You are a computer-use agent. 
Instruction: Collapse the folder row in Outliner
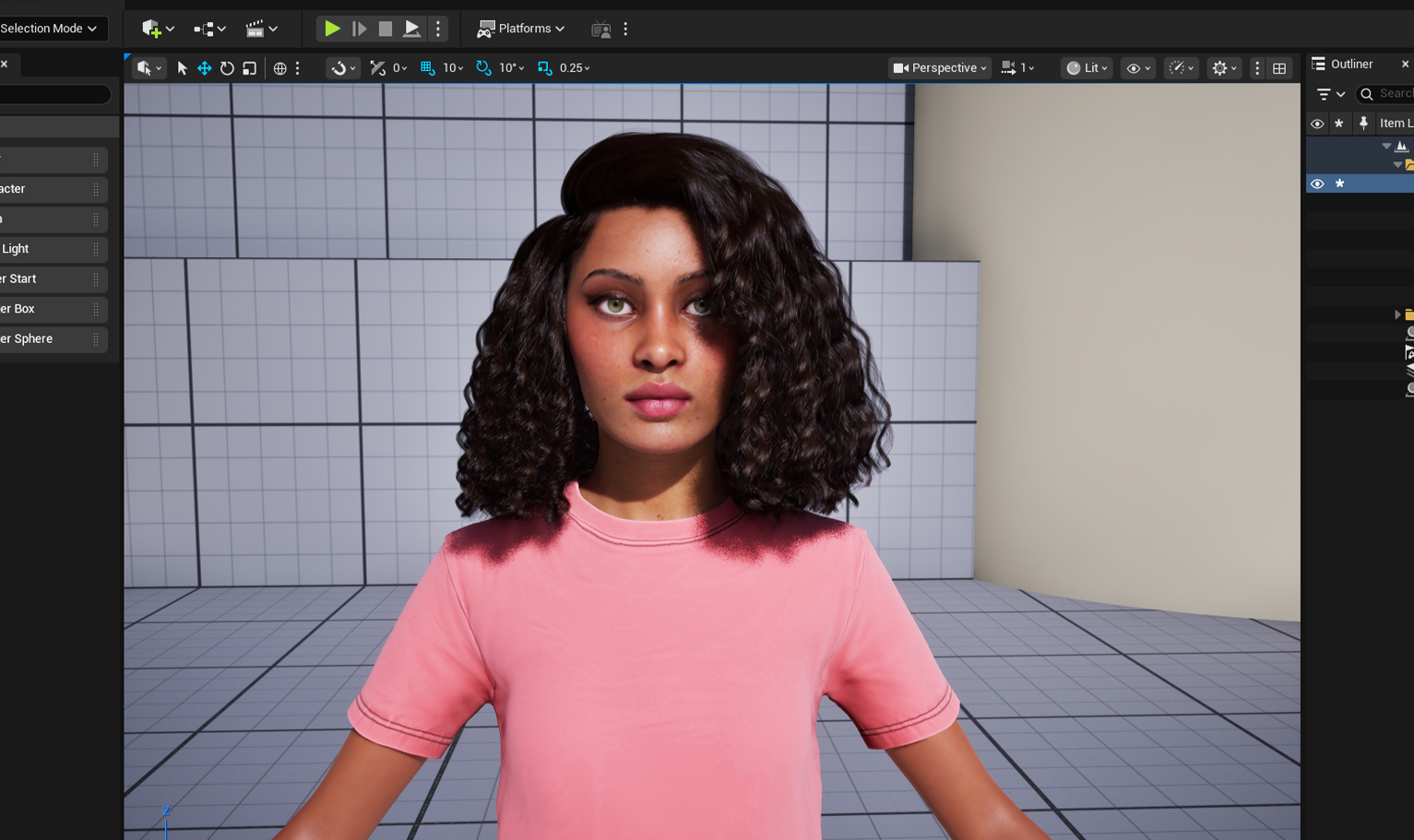click(1397, 164)
